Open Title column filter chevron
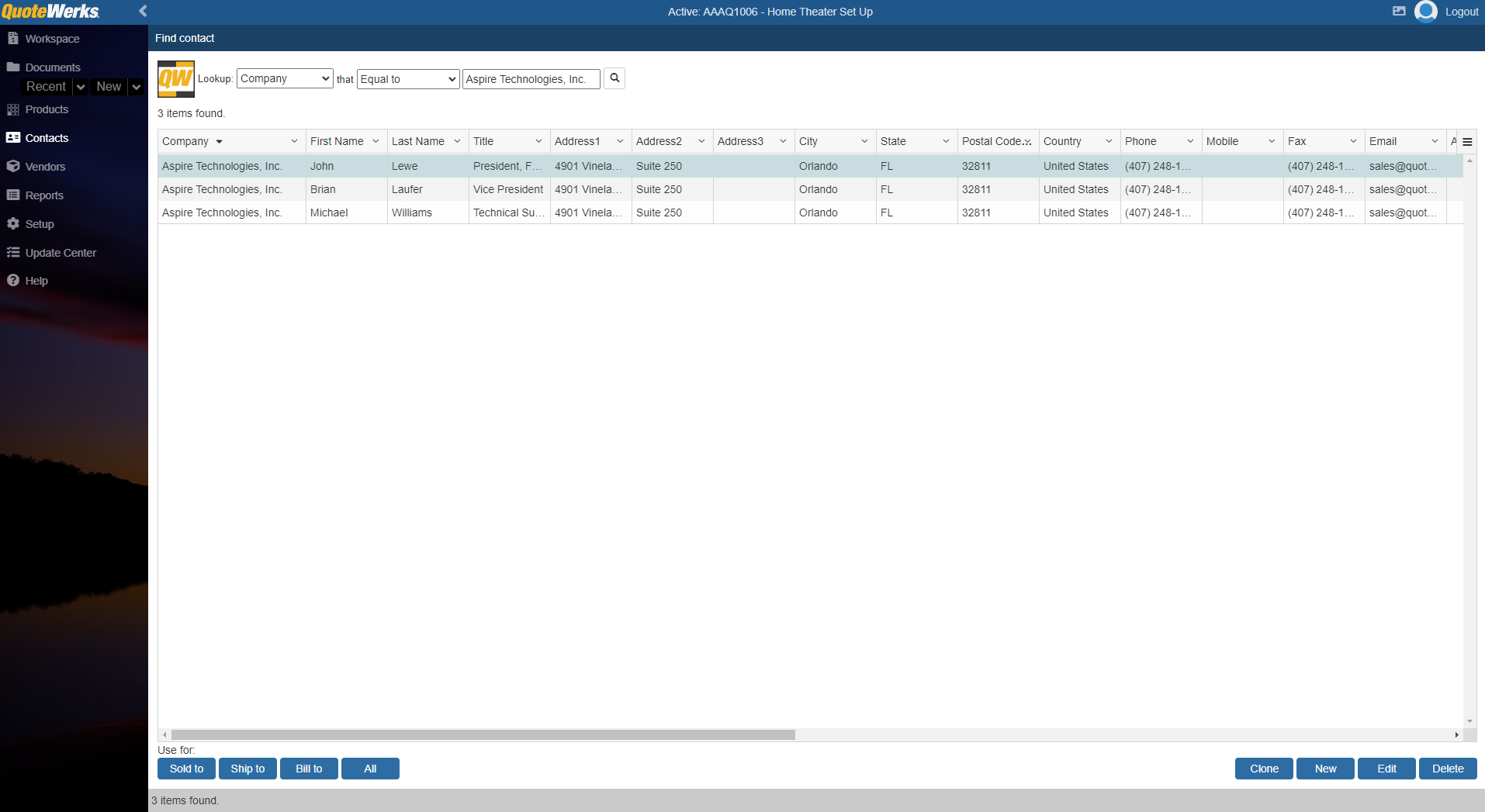The height and width of the screenshot is (812, 1485). tap(538, 141)
